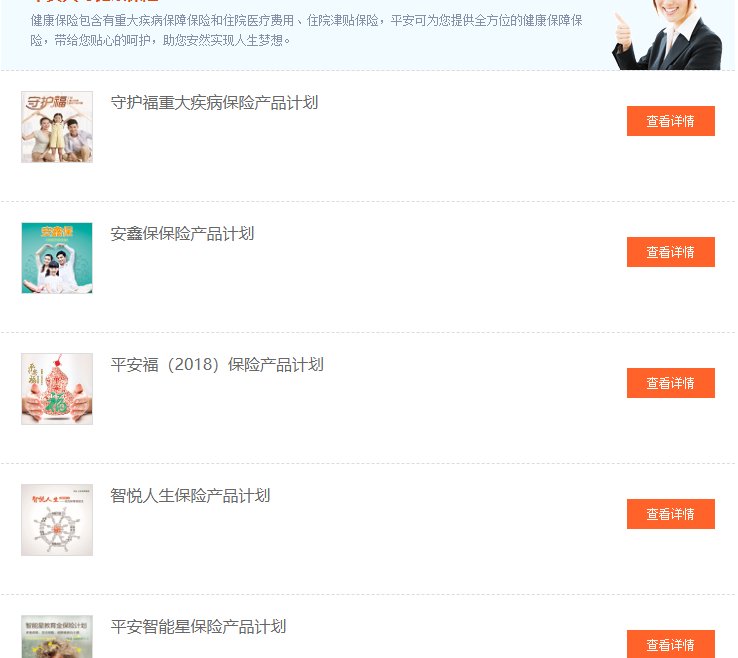Viewport: 738px width, 658px height.
Task: Open the 守护福 family thumbnail image
Action: [57, 127]
